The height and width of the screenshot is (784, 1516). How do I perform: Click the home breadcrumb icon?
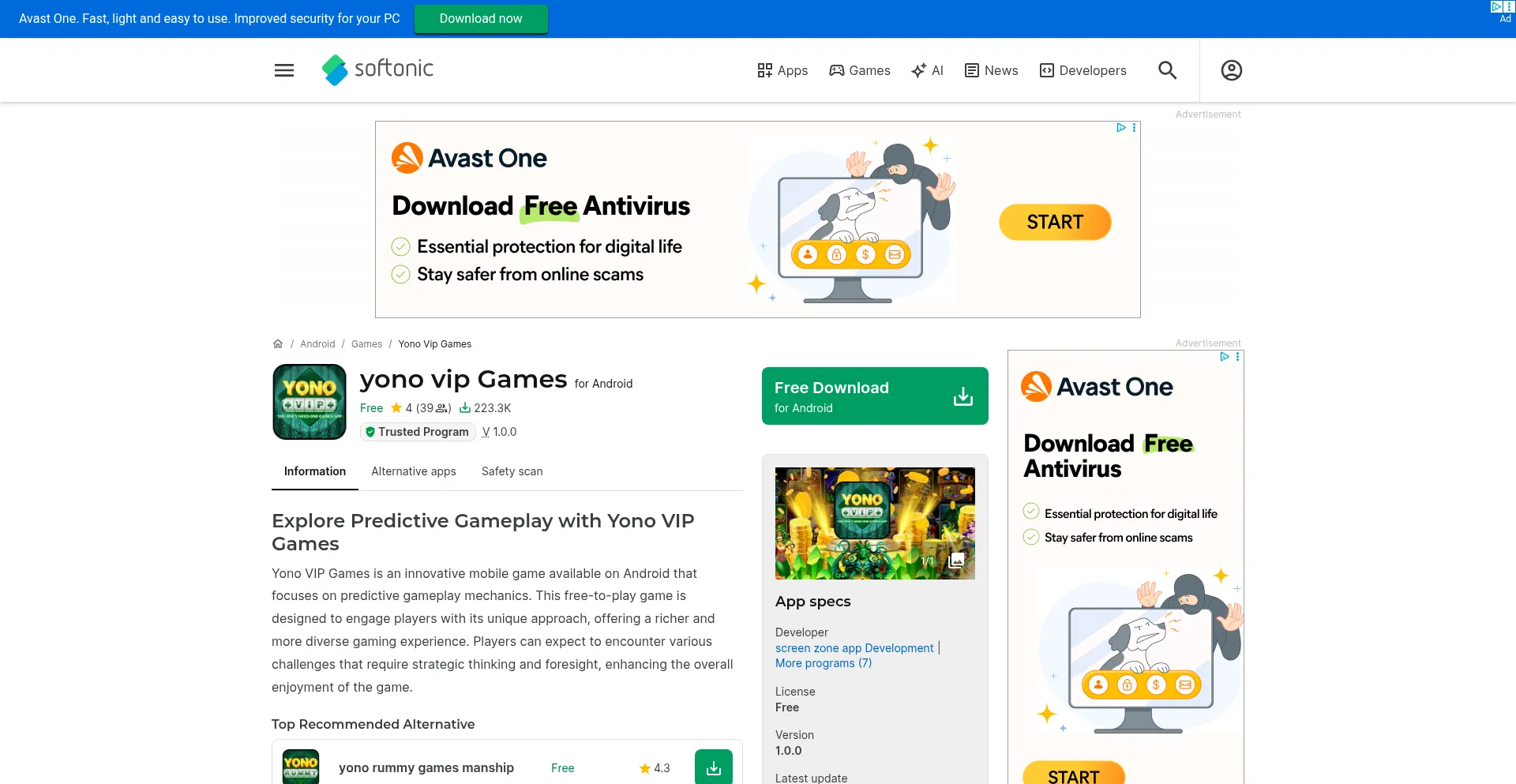pos(278,344)
